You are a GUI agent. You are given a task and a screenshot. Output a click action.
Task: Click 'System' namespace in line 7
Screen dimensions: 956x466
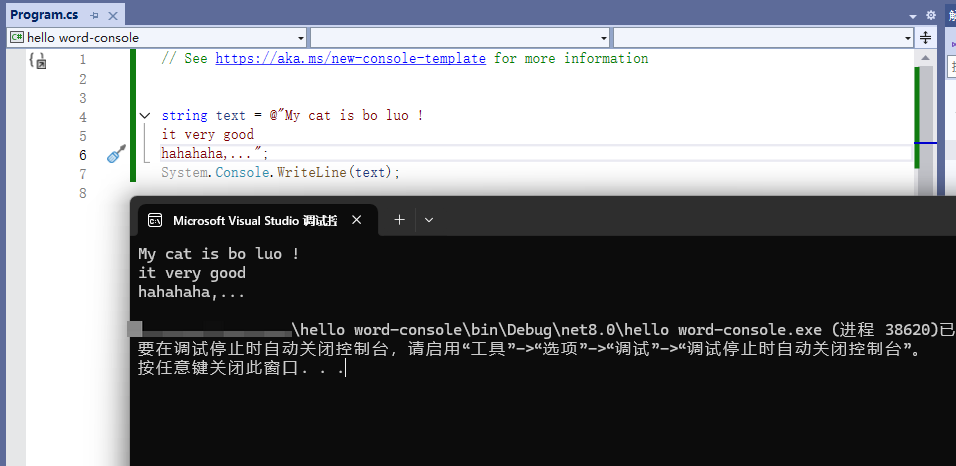pyautogui.click(x=185, y=173)
